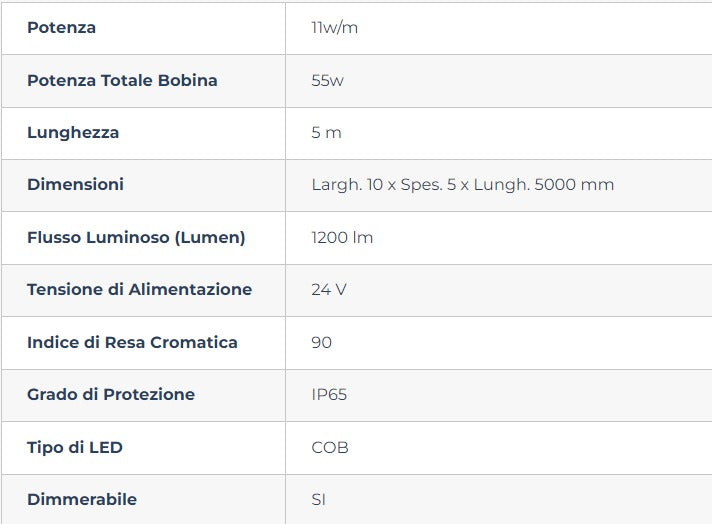This screenshot has width=712, height=524.
Task: Click the "Tensione di Alimentazione" label
Action: click(139, 290)
